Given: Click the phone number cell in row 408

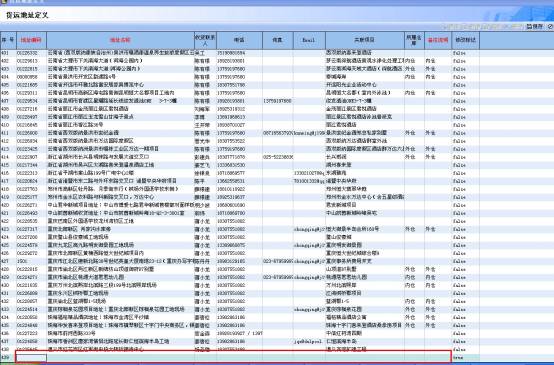Looking at the screenshot, I should click(x=239, y=109).
